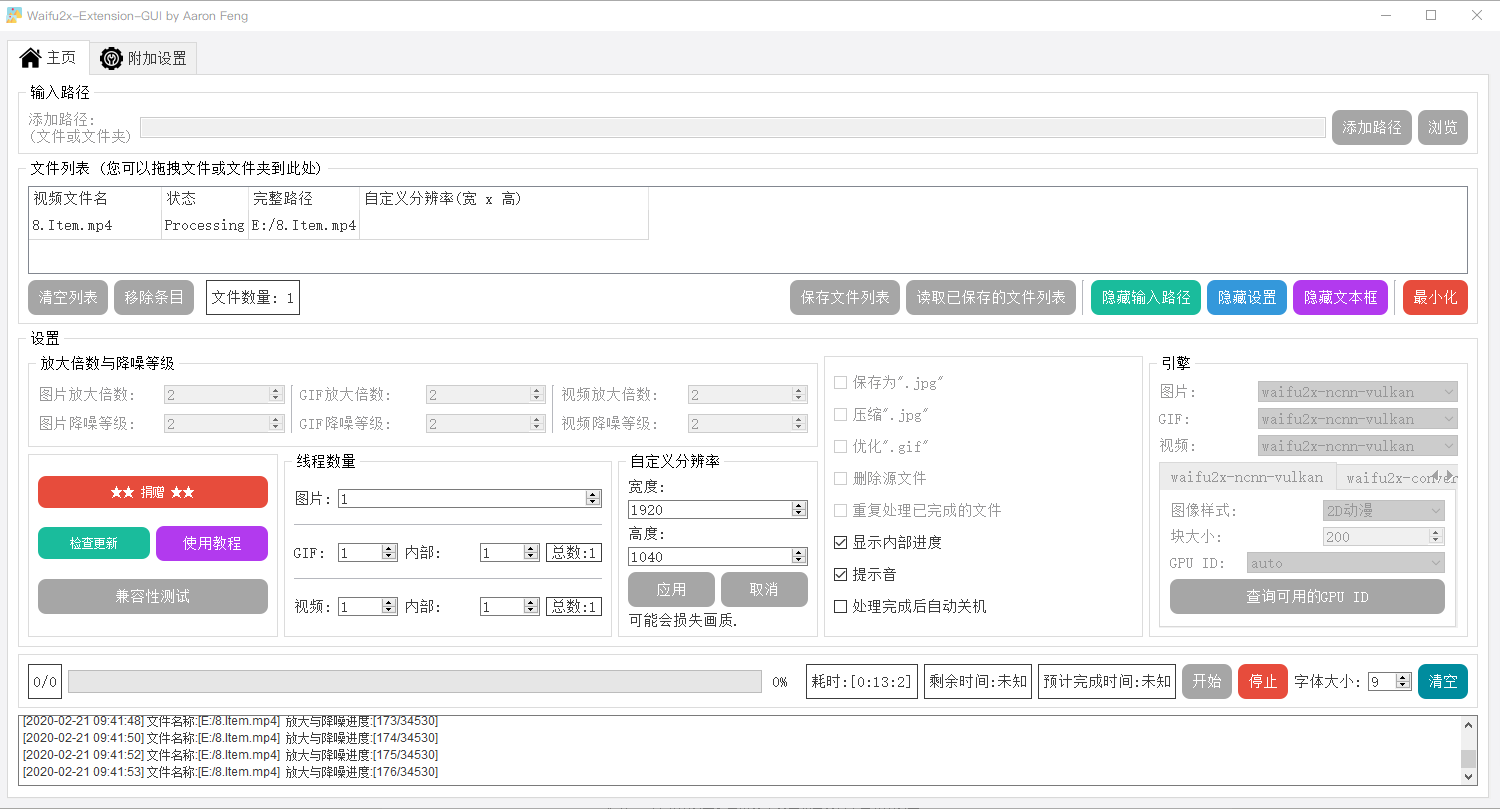Select the waifu2x-ncnn-vulkan engine tab
Image resolution: width=1500 pixels, height=809 pixels.
[1246, 477]
